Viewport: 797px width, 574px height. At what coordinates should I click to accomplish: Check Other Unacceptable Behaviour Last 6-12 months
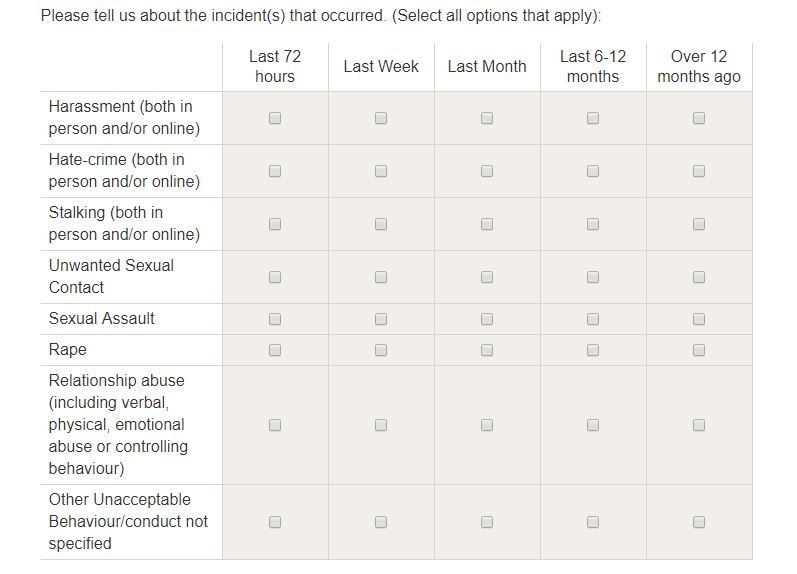[x=593, y=522]
